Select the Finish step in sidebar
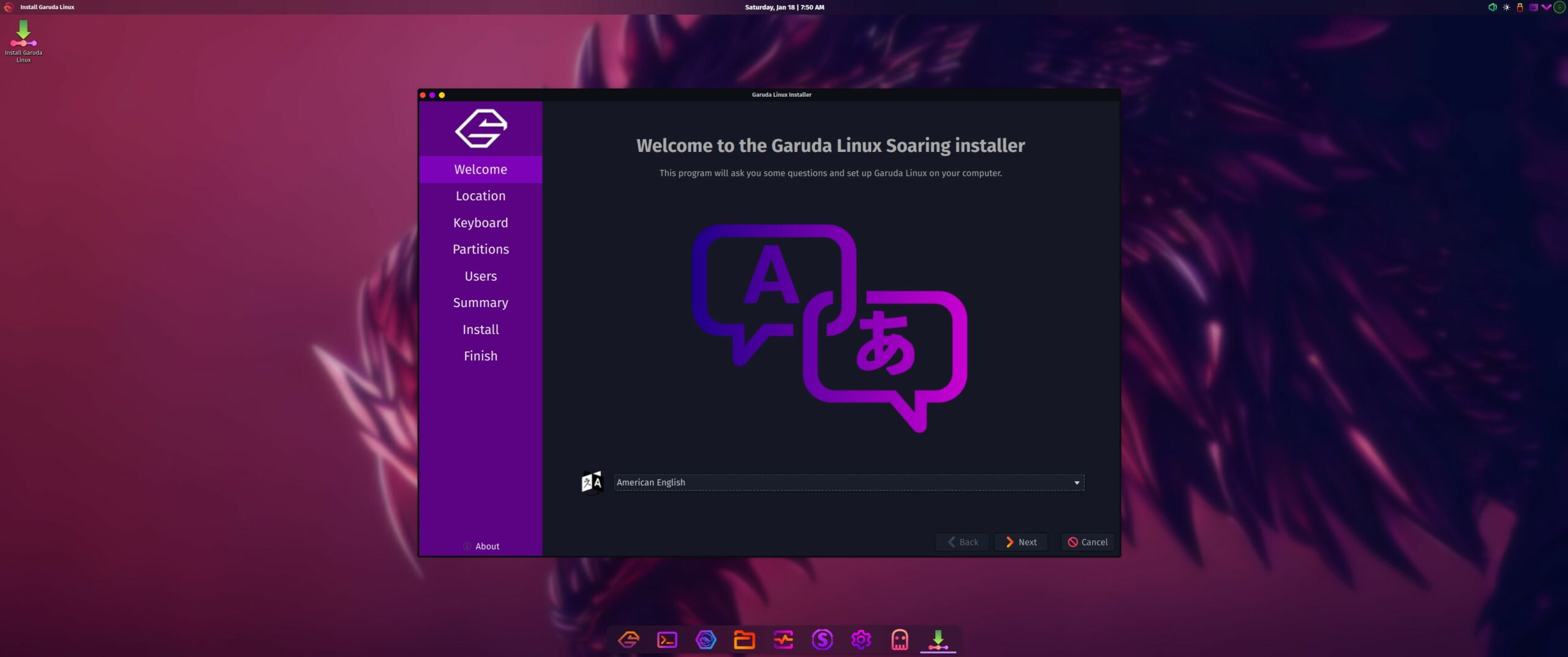Viewport: 1568px width, 657px height. tap(481, 355)
